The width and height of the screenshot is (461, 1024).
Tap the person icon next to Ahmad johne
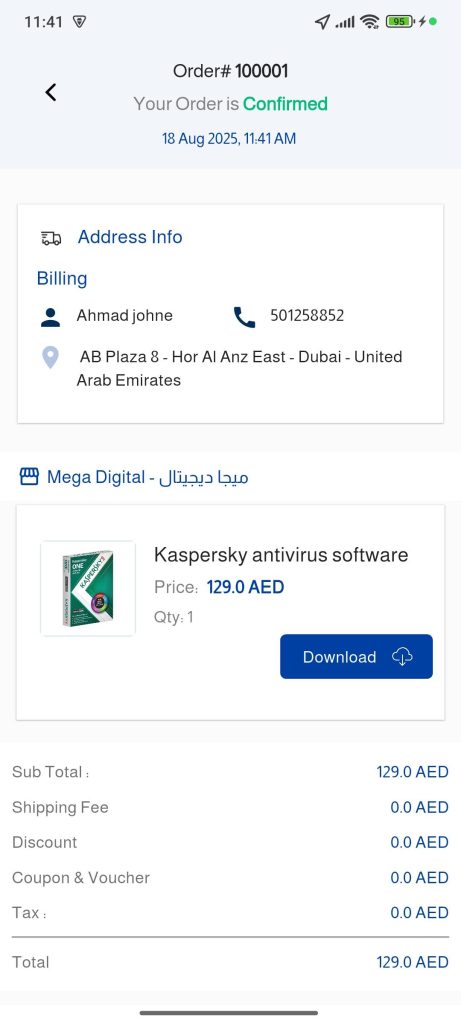tap(50, 317)
